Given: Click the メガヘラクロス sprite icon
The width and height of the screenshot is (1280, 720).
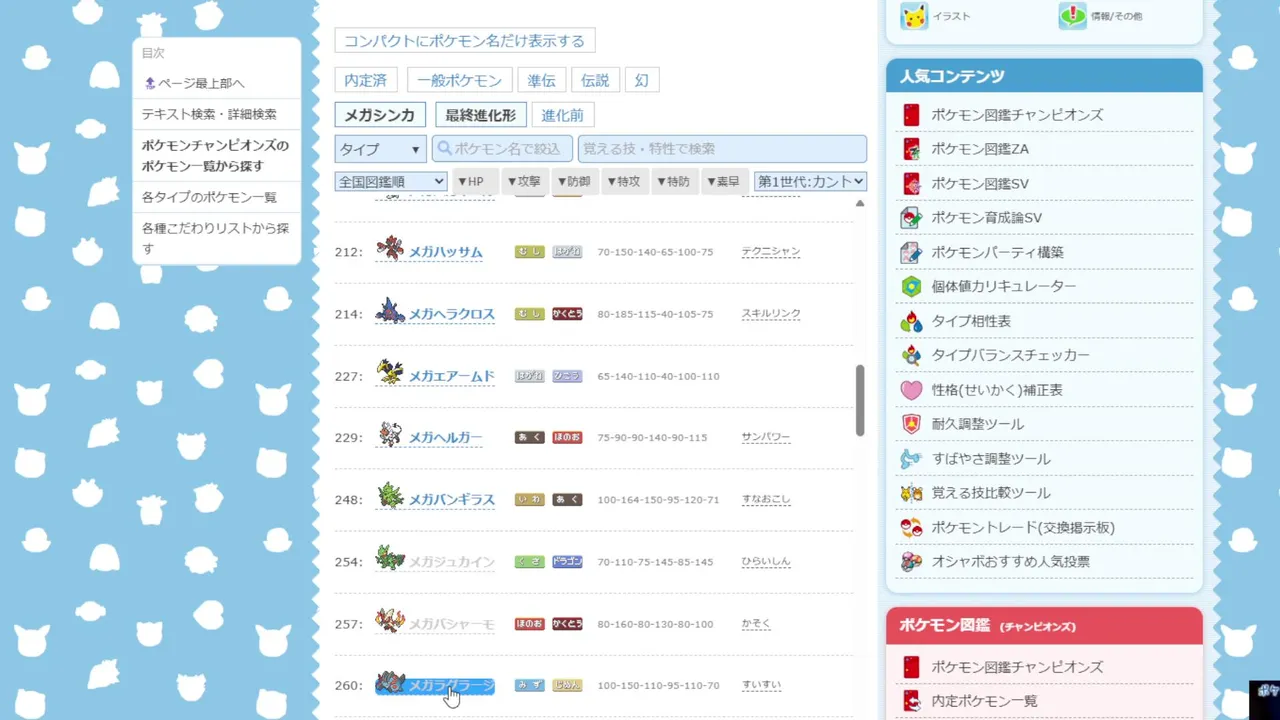Looking at the screenshot, I should coord(390,312).
